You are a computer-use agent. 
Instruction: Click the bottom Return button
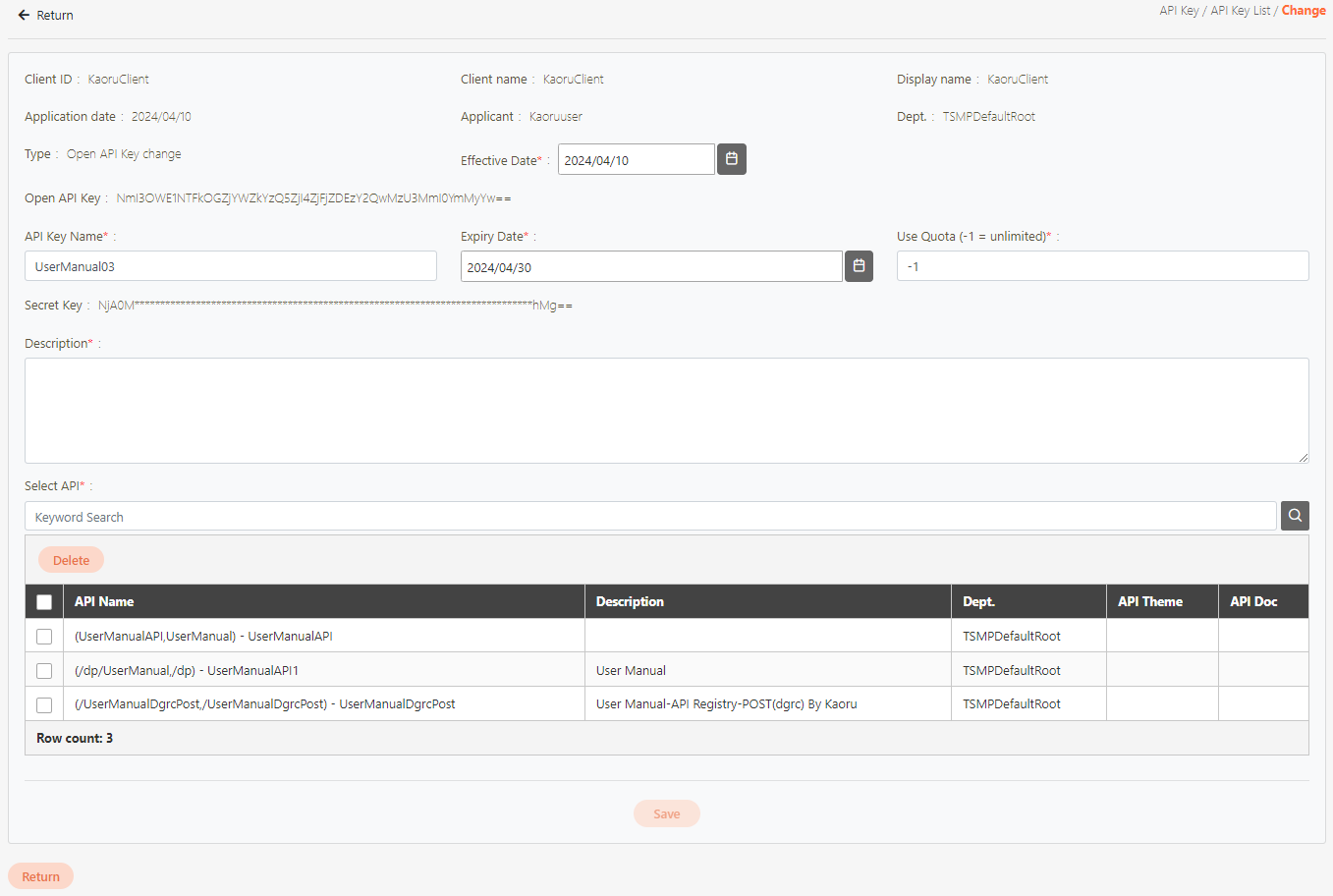[x=40, y=876]
